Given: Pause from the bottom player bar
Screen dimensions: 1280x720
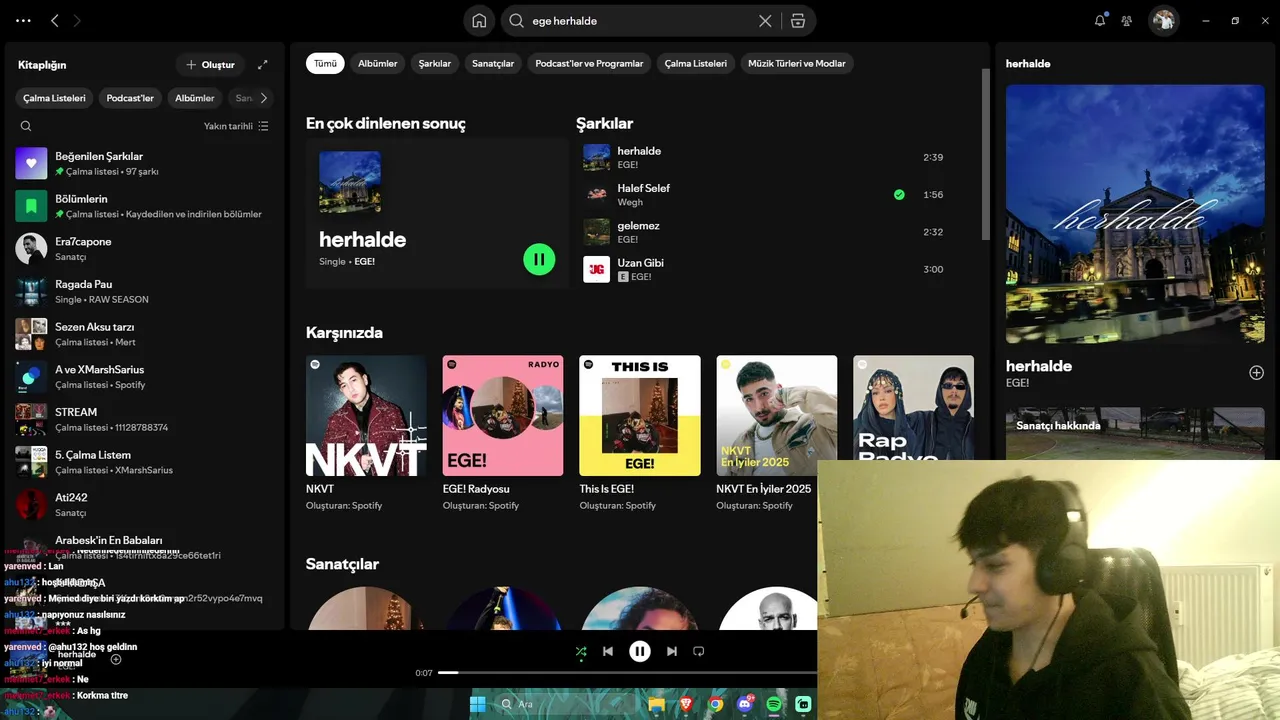Looking at the screenshot, I should point(640,651).
